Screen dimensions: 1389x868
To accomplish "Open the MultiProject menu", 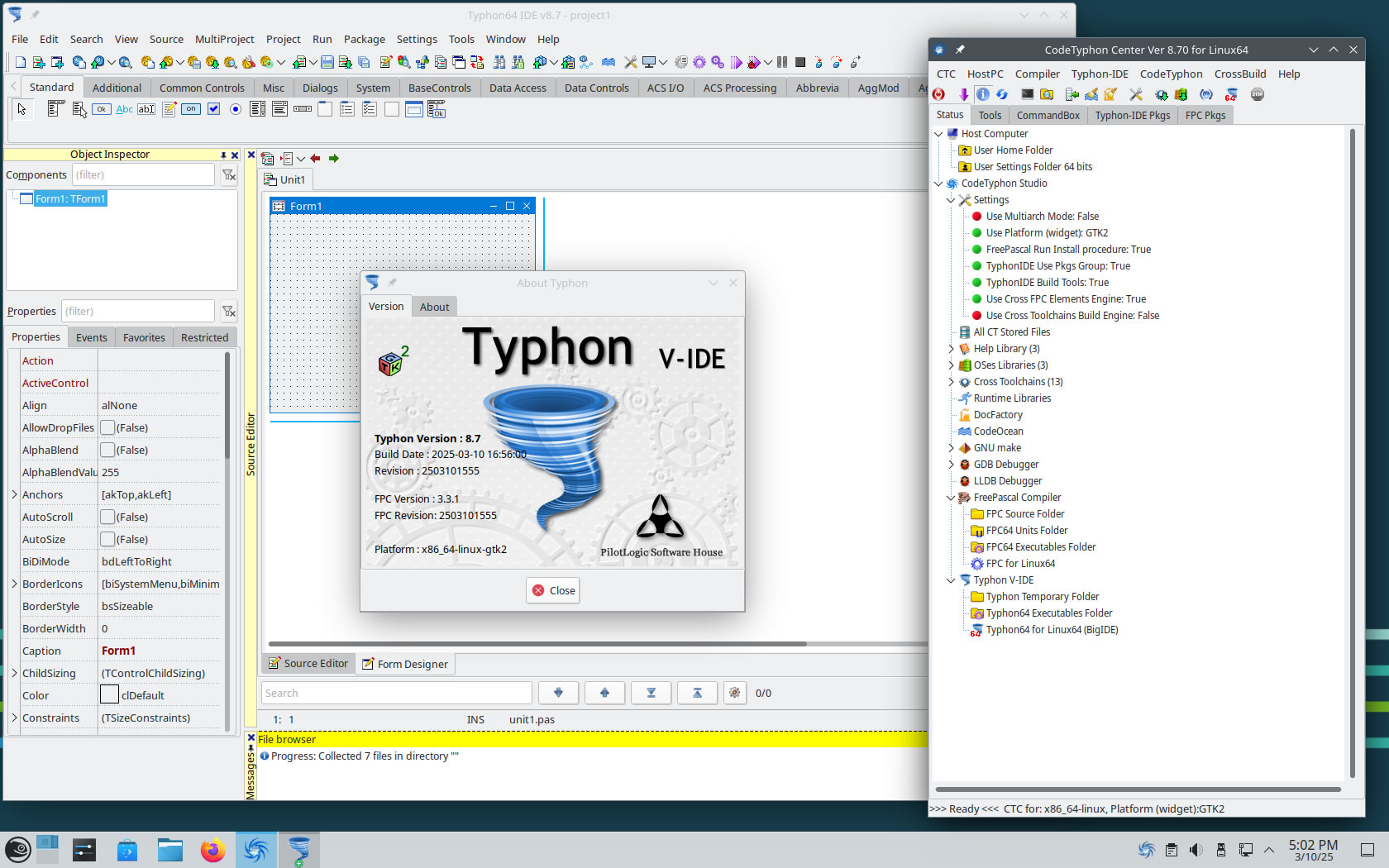I will click(225, 39).
